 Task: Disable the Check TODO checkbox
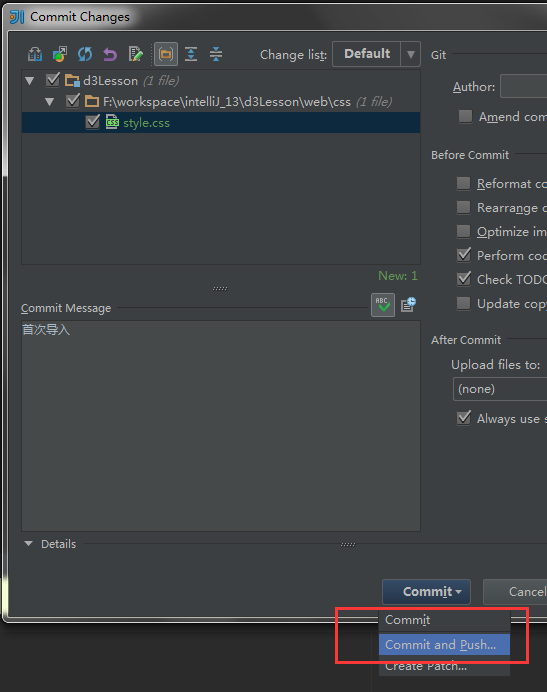[464, 278]
